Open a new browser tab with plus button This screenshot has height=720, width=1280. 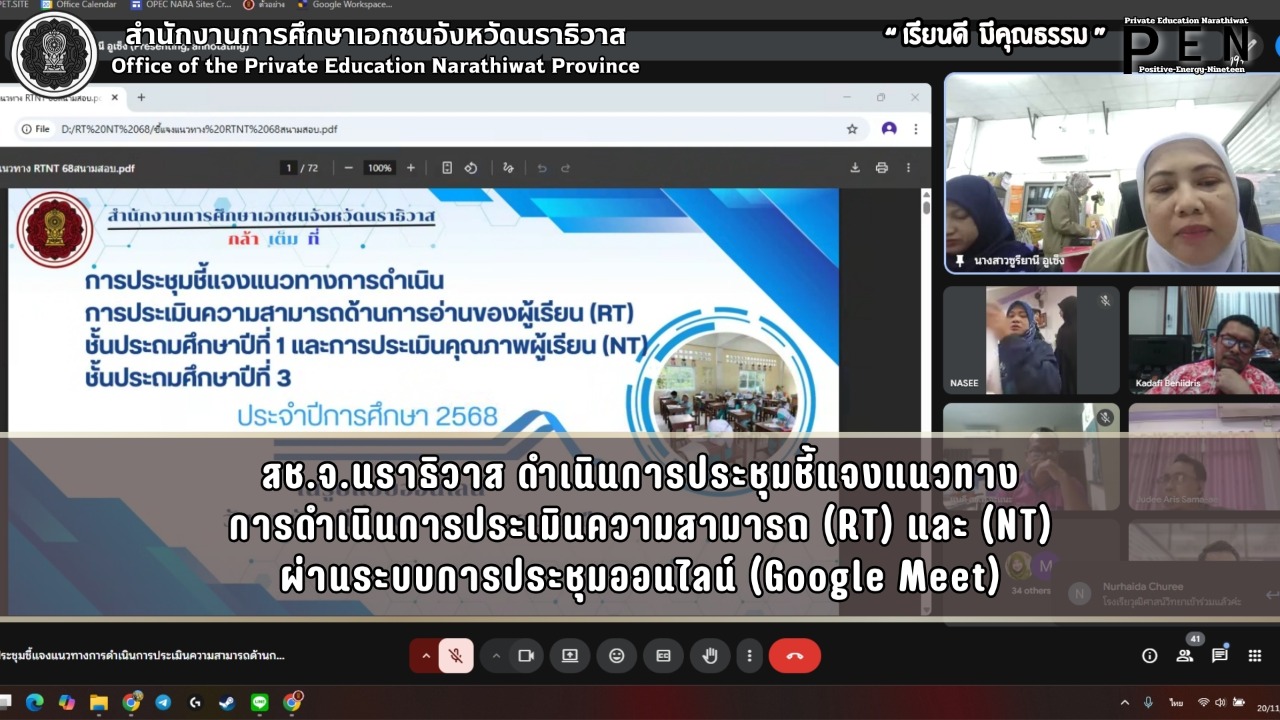pyautogui.click(x=141, y=98)
